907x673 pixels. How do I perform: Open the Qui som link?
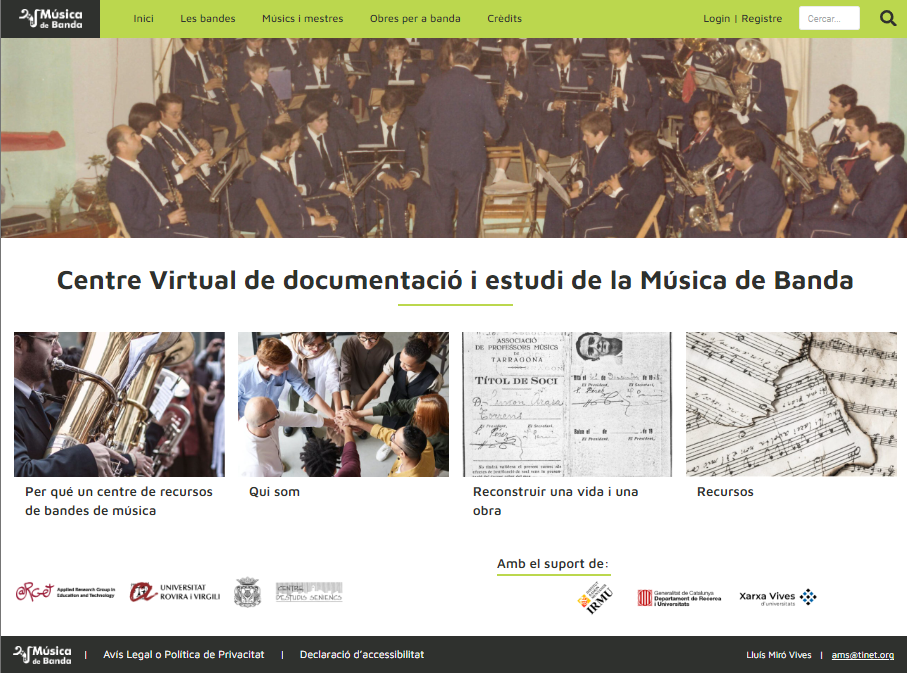pos(274,492)
